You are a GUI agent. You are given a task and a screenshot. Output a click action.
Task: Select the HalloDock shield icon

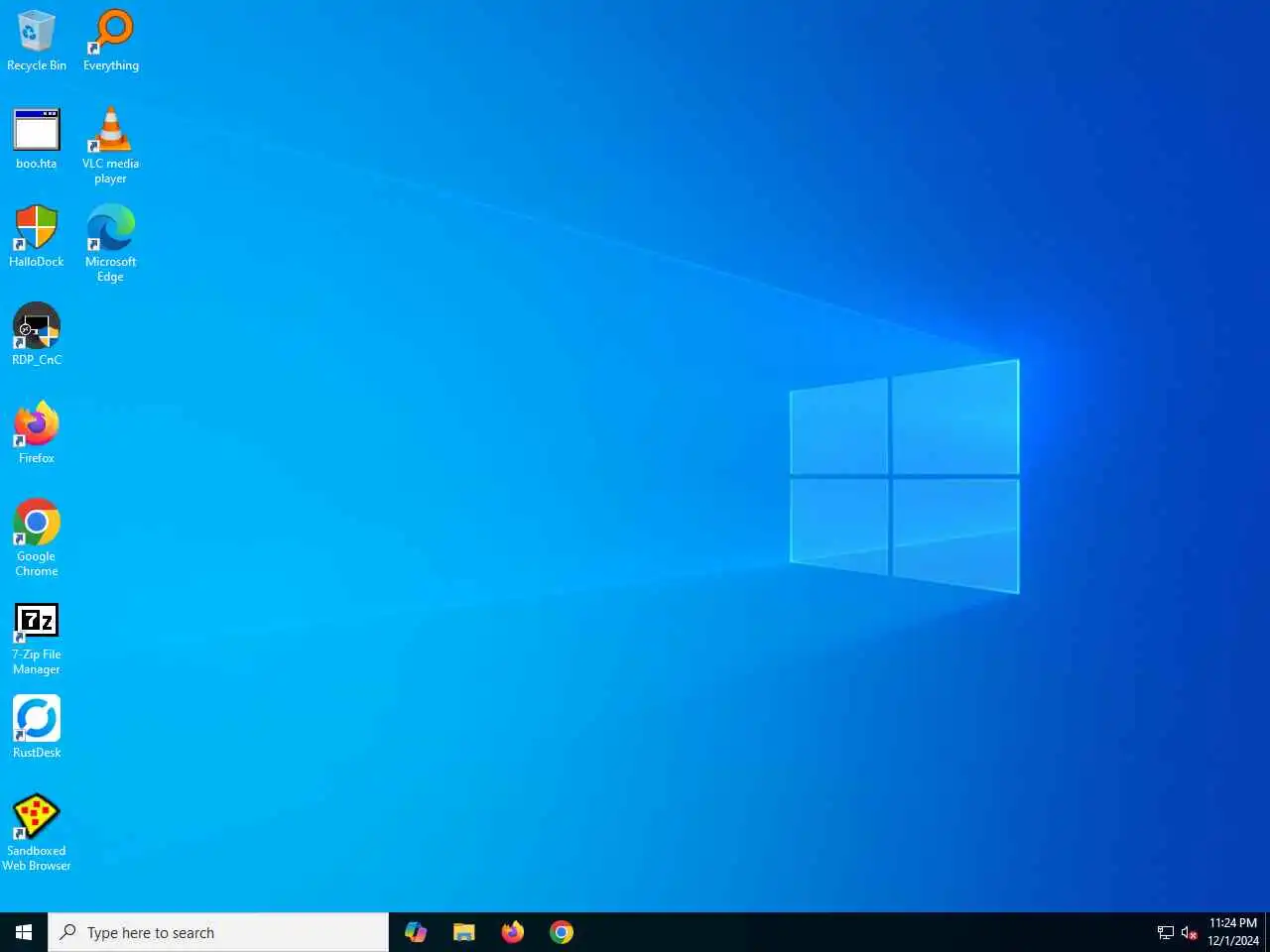click(x=37, y=237)
